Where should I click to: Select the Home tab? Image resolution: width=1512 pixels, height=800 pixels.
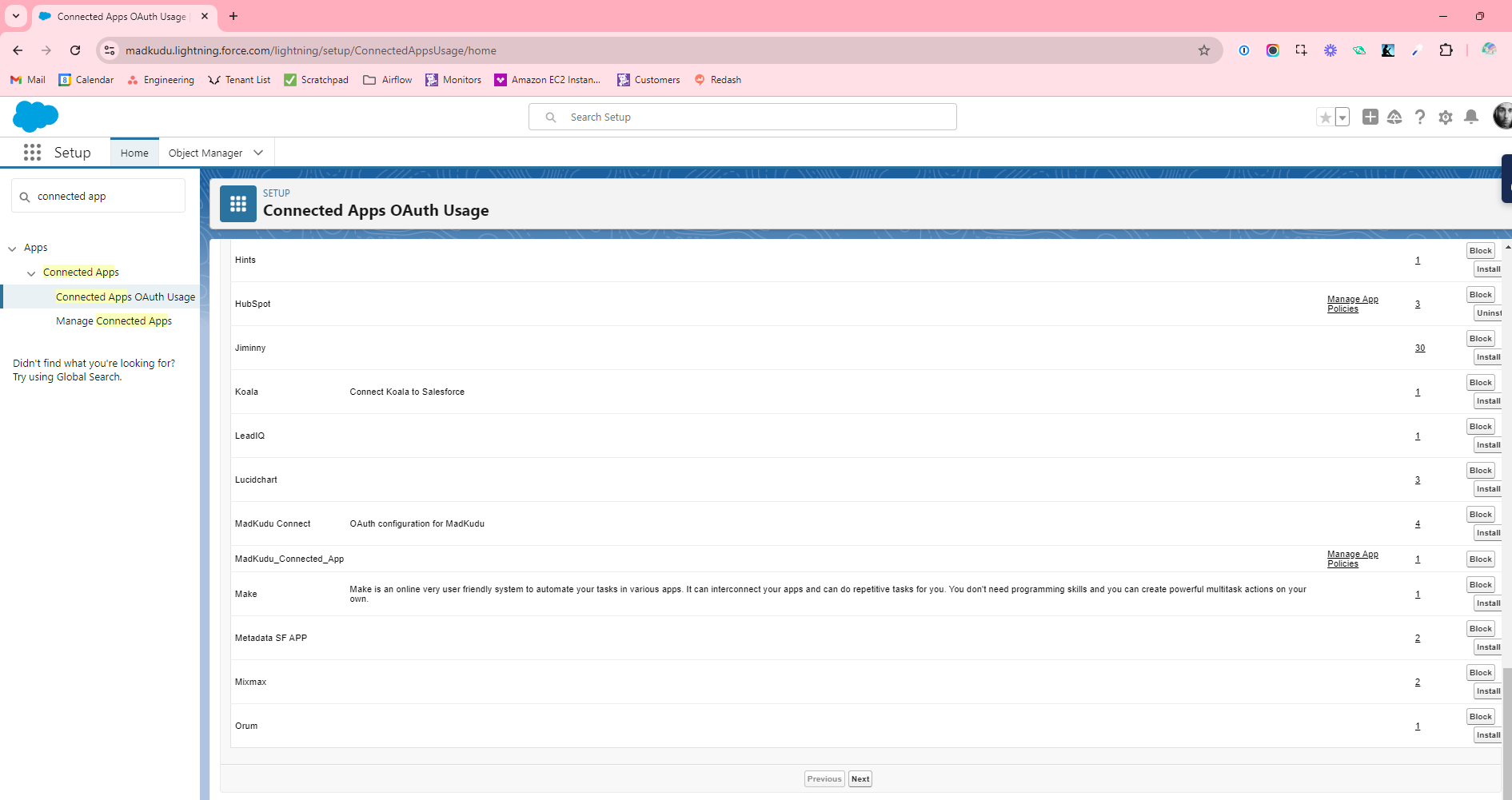pos(134,153)
